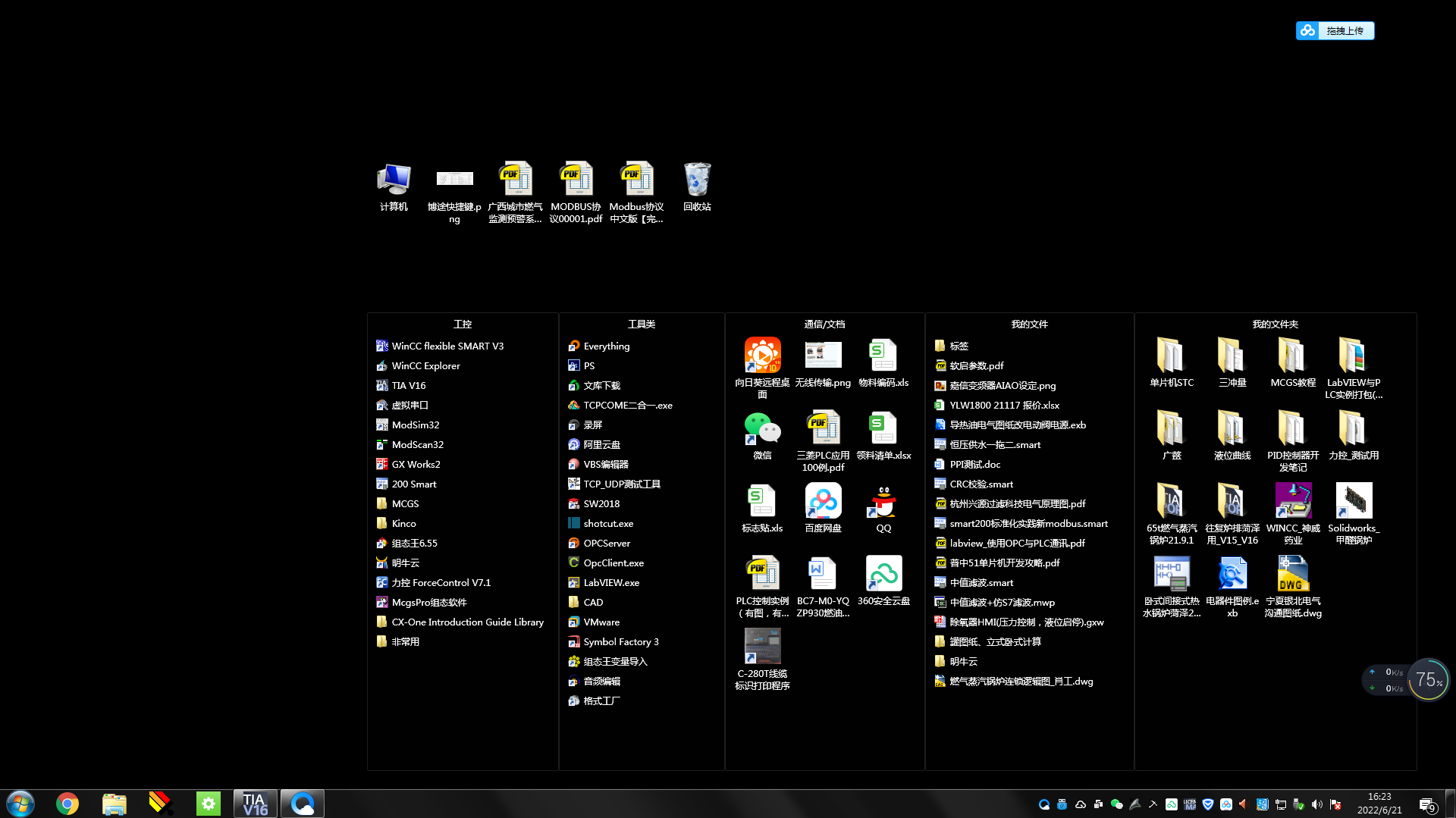Launch the QQ penguin shortcut

point(883,503)
